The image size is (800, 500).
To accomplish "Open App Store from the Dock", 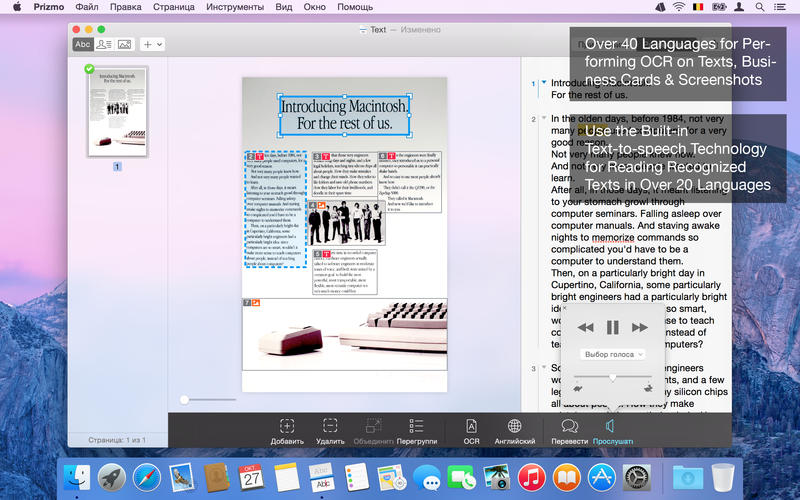I will coord(602,478).
